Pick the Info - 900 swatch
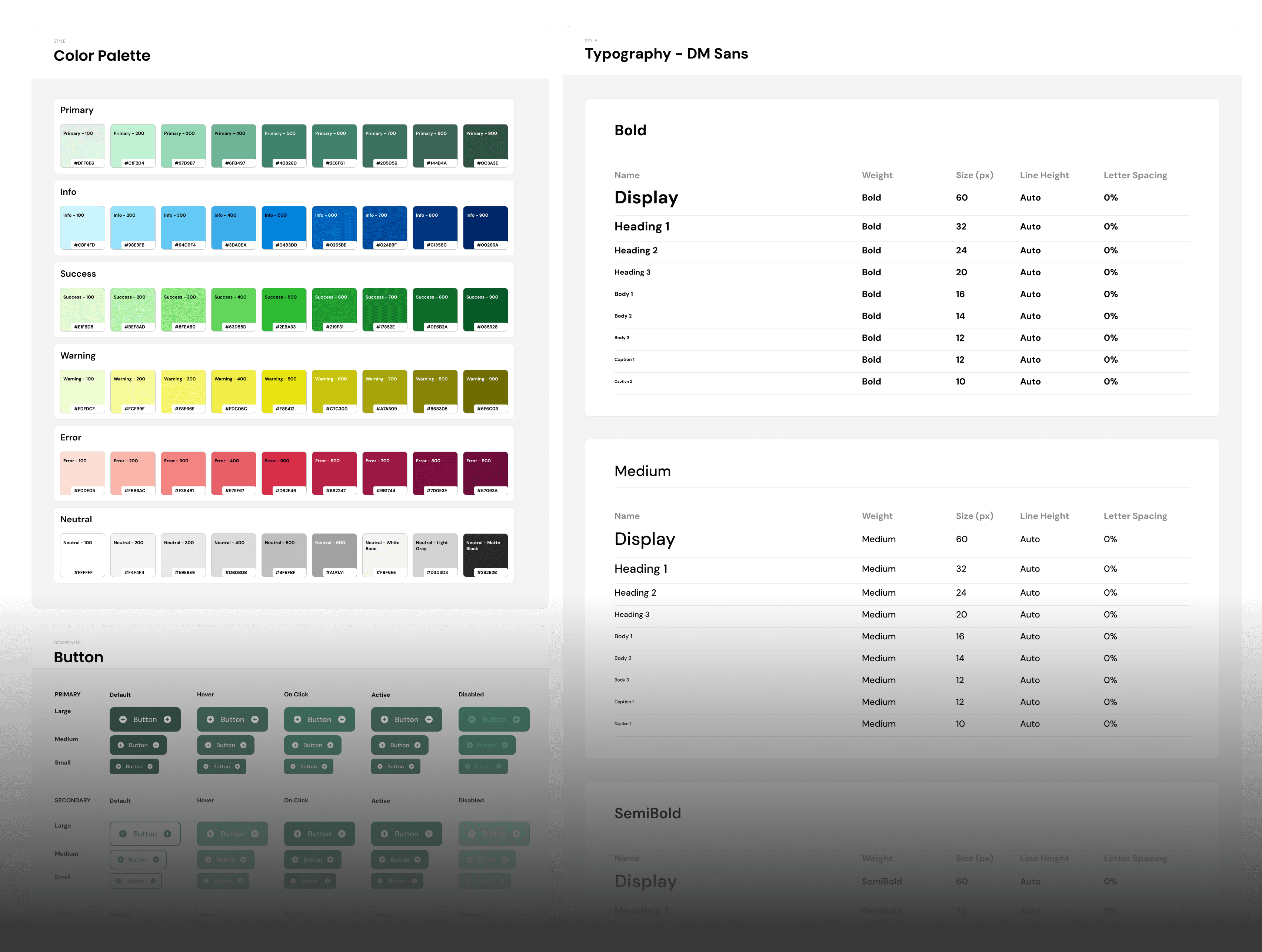The height and width of the screenshot is (952, 1262). pyautogui.click(x=485, y=227)
